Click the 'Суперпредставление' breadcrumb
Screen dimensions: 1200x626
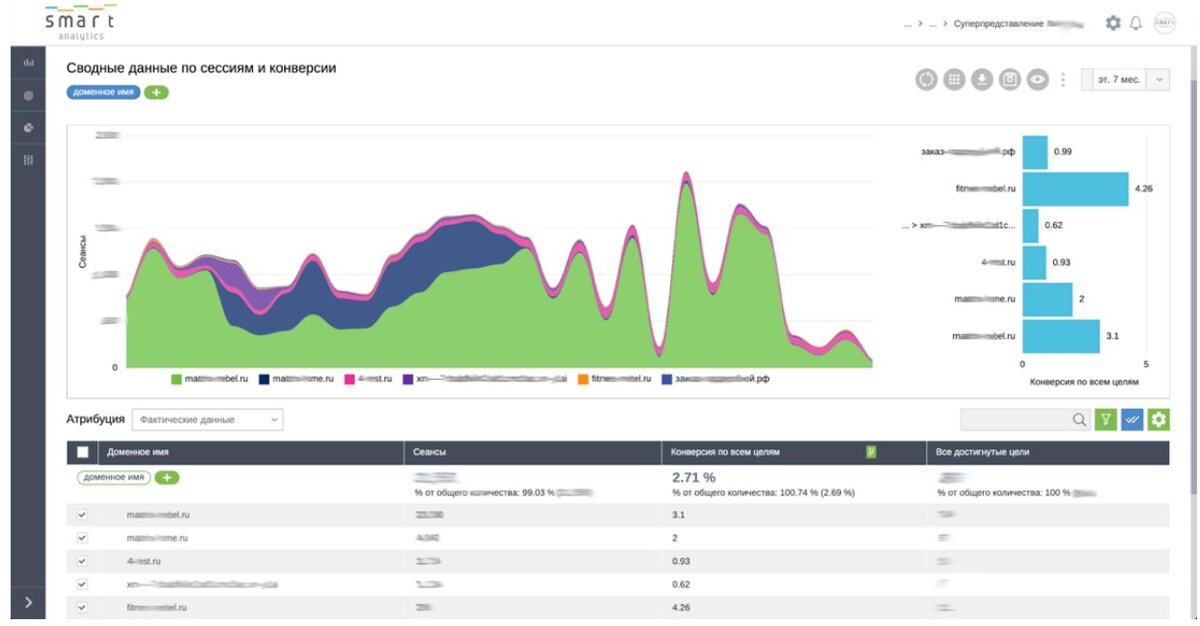999,23
